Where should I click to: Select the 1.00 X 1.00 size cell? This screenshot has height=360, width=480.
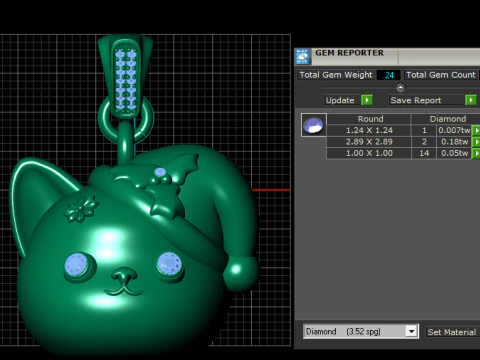(369, 153)
